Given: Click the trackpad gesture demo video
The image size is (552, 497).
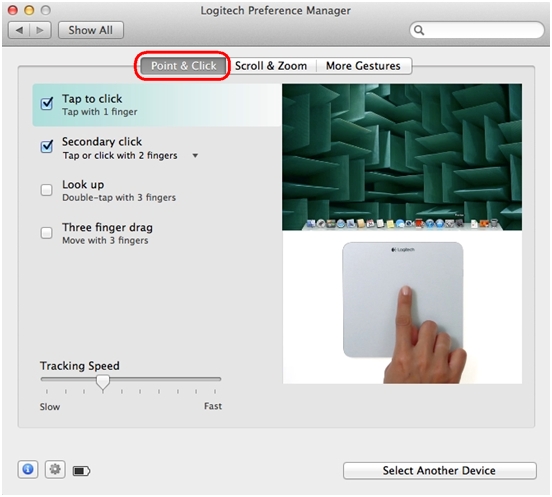Looking at the screenshot, I should point(402,307).
